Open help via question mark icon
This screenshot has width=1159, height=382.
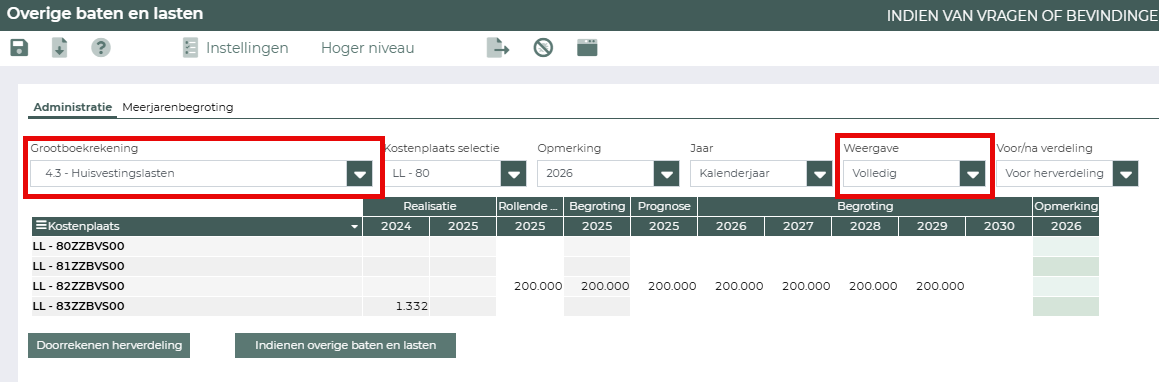101,48
